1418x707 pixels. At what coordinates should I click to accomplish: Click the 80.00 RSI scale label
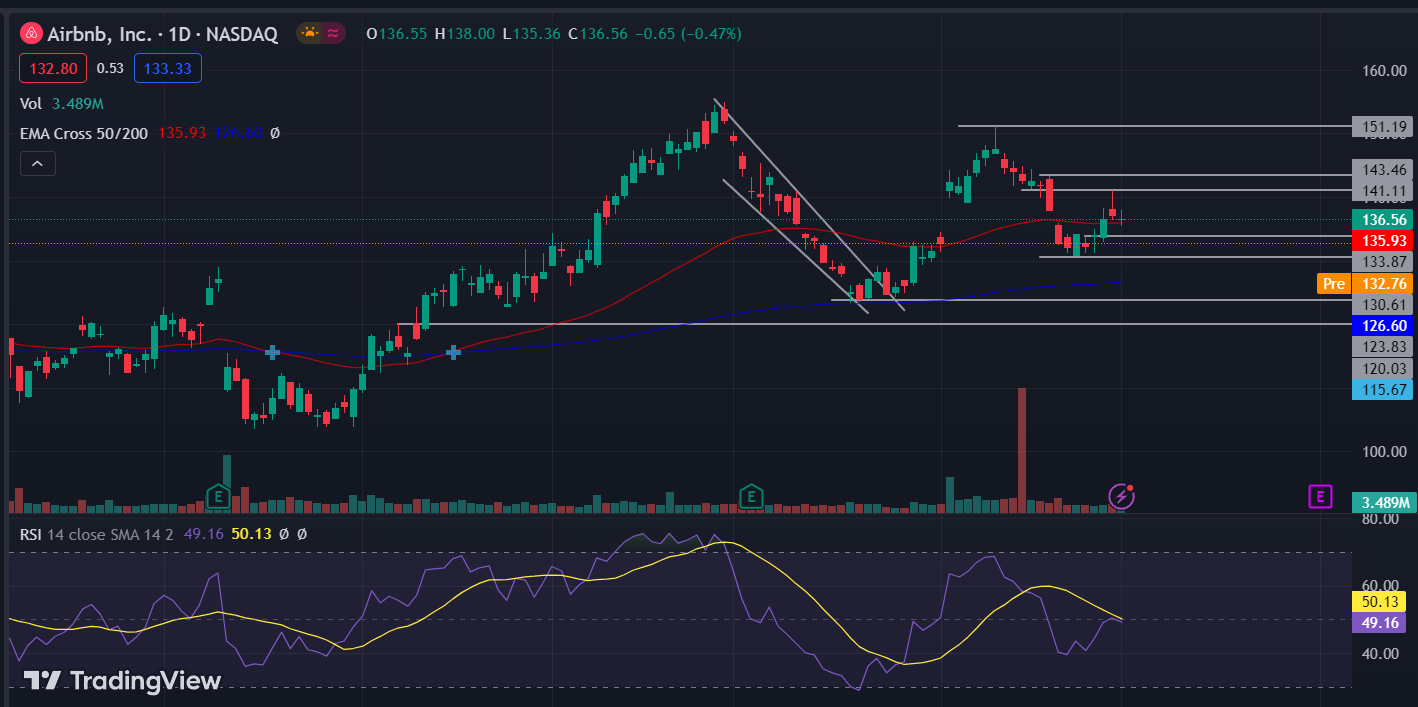[x=1380, y=520]
